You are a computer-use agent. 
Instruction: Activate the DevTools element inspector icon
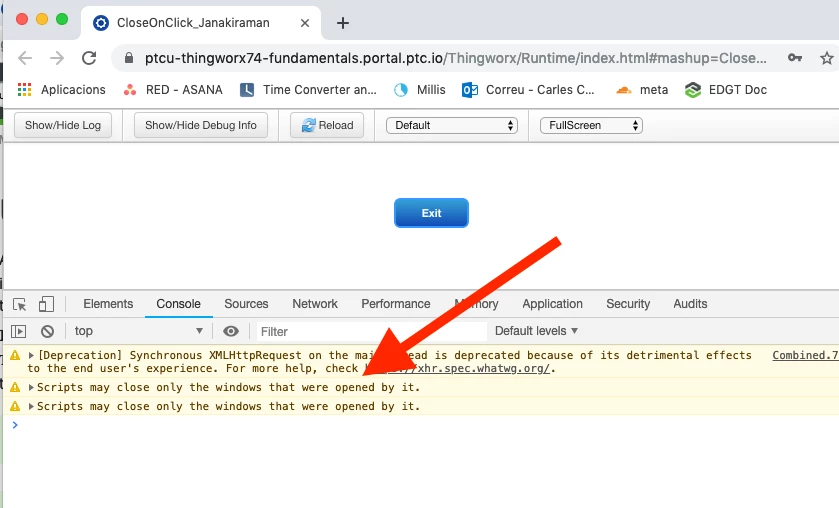tap(20, 304)
